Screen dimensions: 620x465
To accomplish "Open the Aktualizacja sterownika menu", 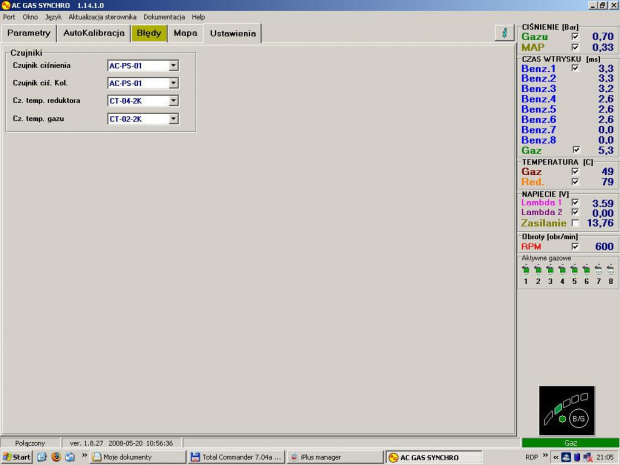I will pos(102,17).
